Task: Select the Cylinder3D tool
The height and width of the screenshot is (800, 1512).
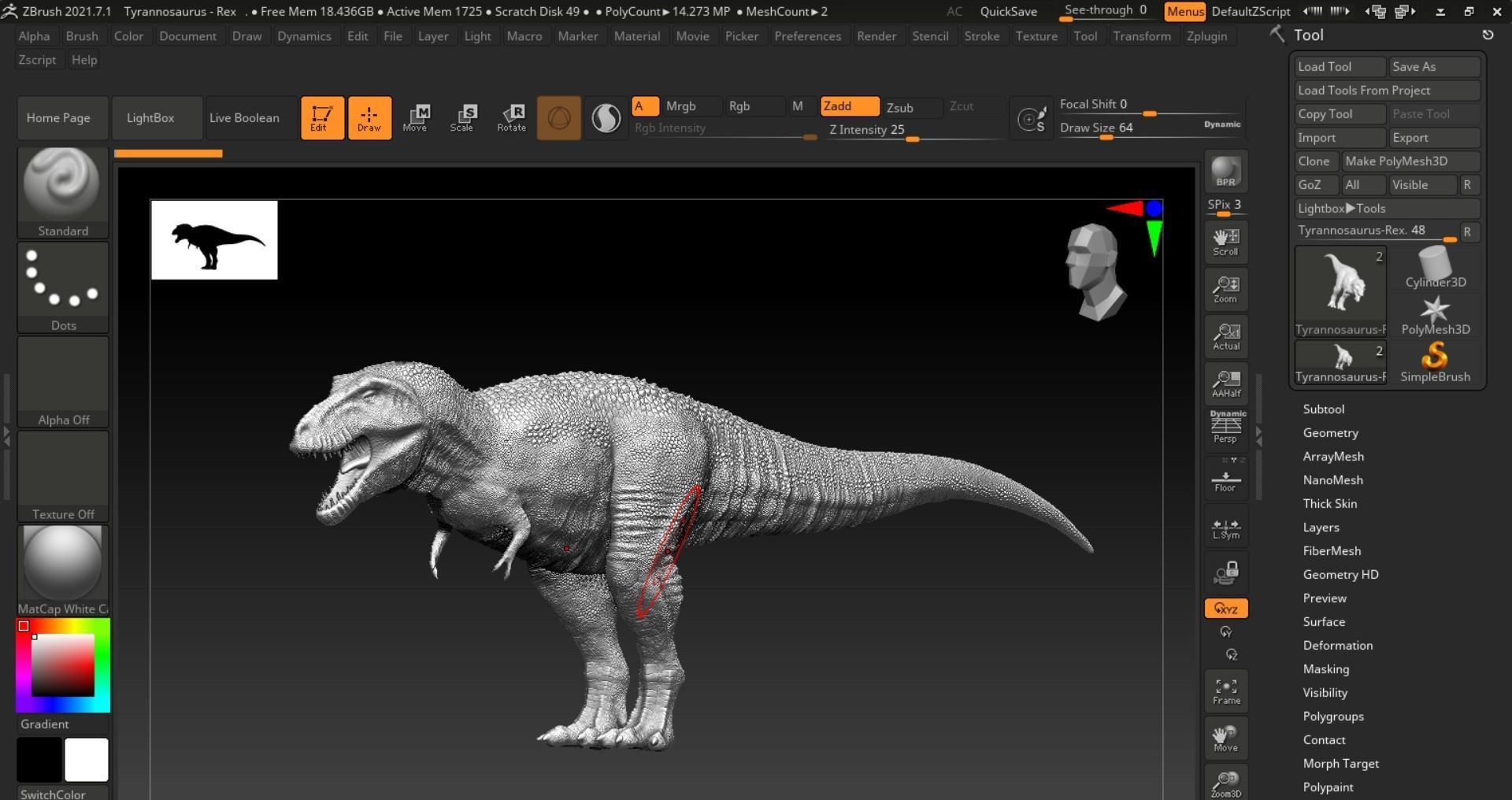Action: tap(1435, 268)
